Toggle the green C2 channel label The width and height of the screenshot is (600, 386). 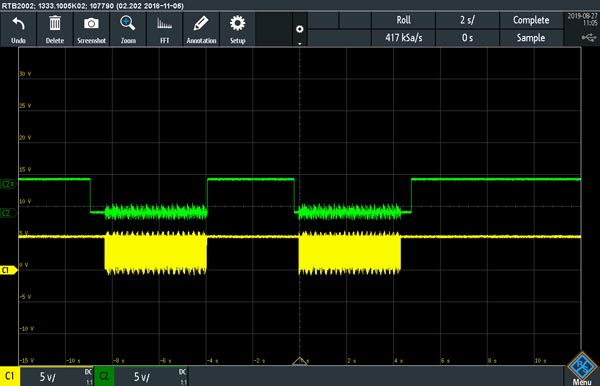(104, 376)
